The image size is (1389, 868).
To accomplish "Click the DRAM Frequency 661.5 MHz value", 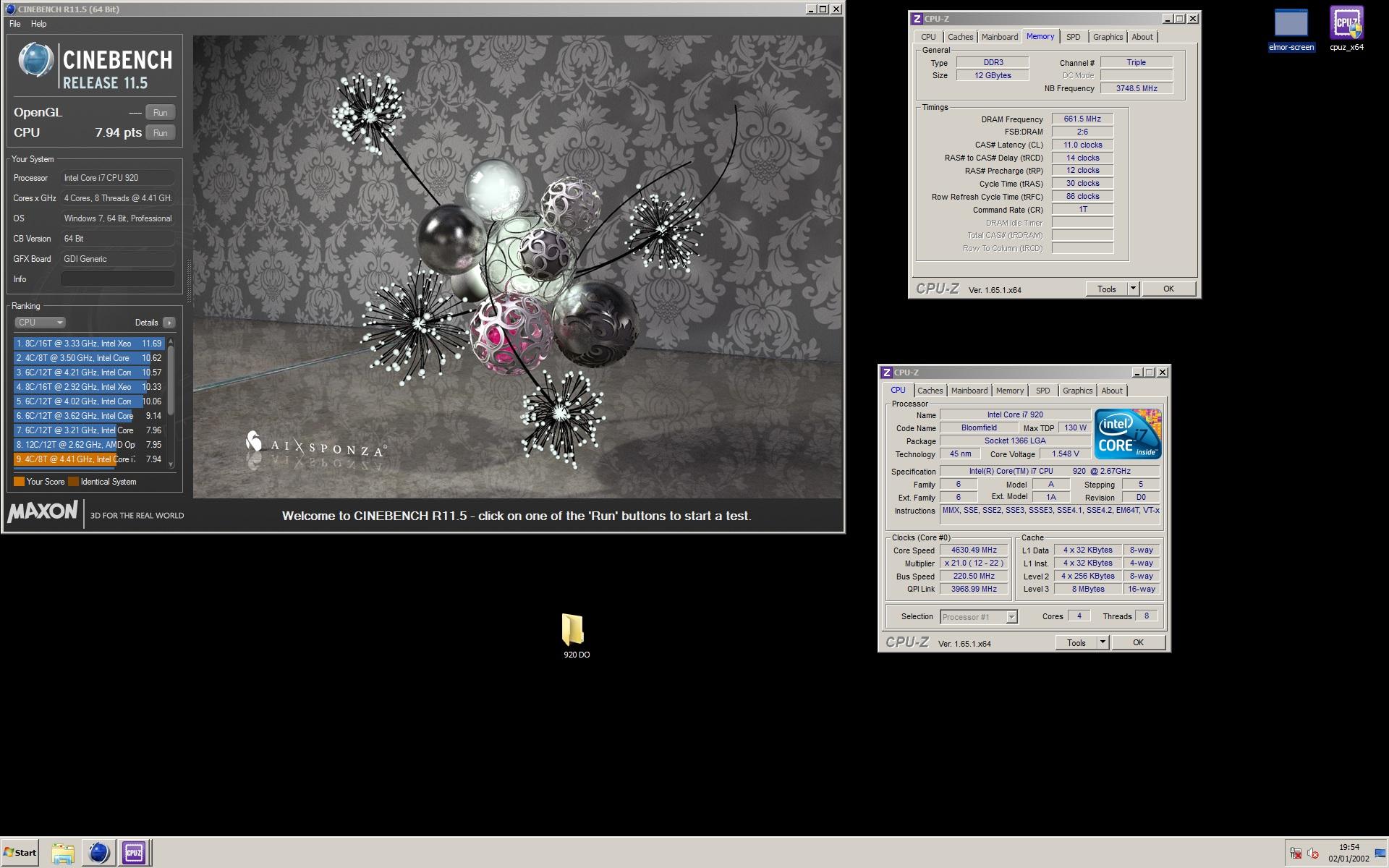I will (1082, 119).
